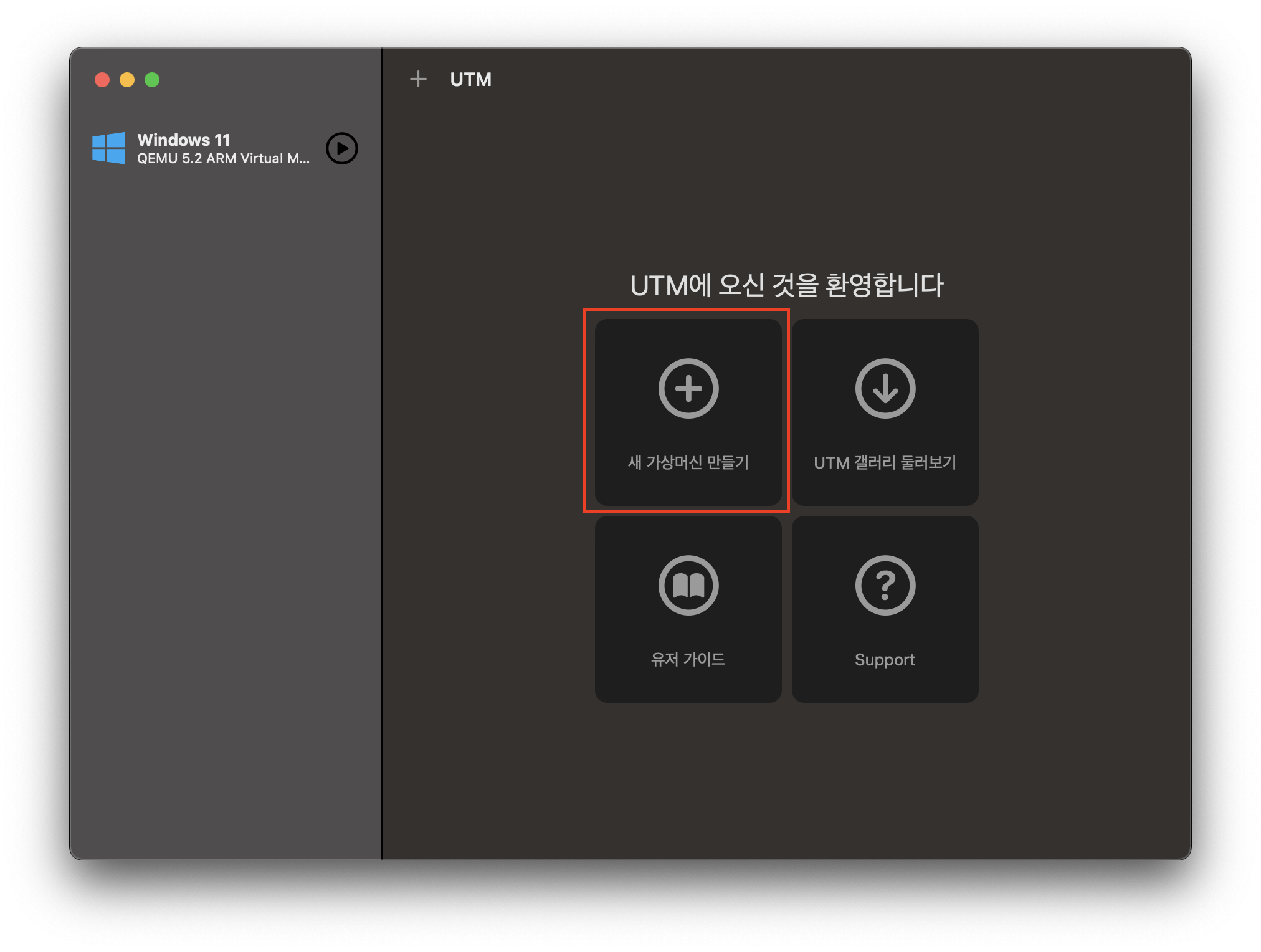Click the UTM title in the toolbar
Viewport: 1261px width, 952px height.
(x=471, y=80)
